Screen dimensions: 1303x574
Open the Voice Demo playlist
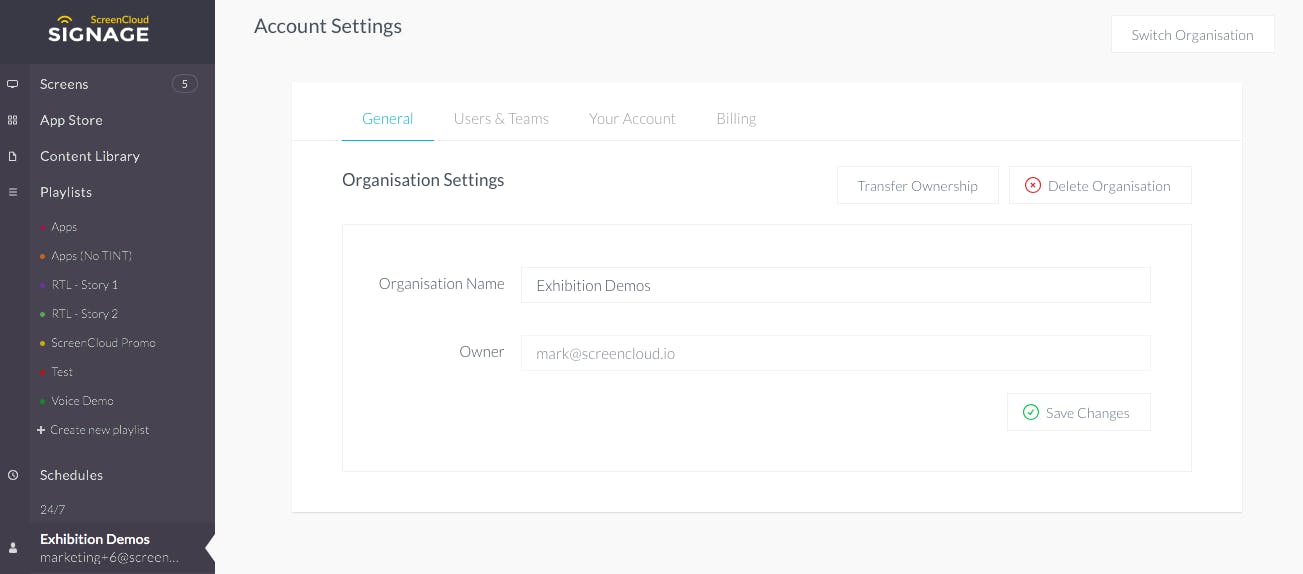point(82,401)
